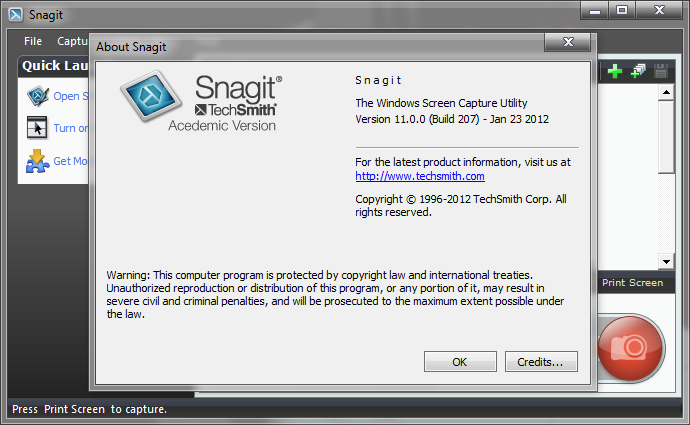Open the Credits... dialog
The width and height of the screenshot is (690, 425).
541,362
